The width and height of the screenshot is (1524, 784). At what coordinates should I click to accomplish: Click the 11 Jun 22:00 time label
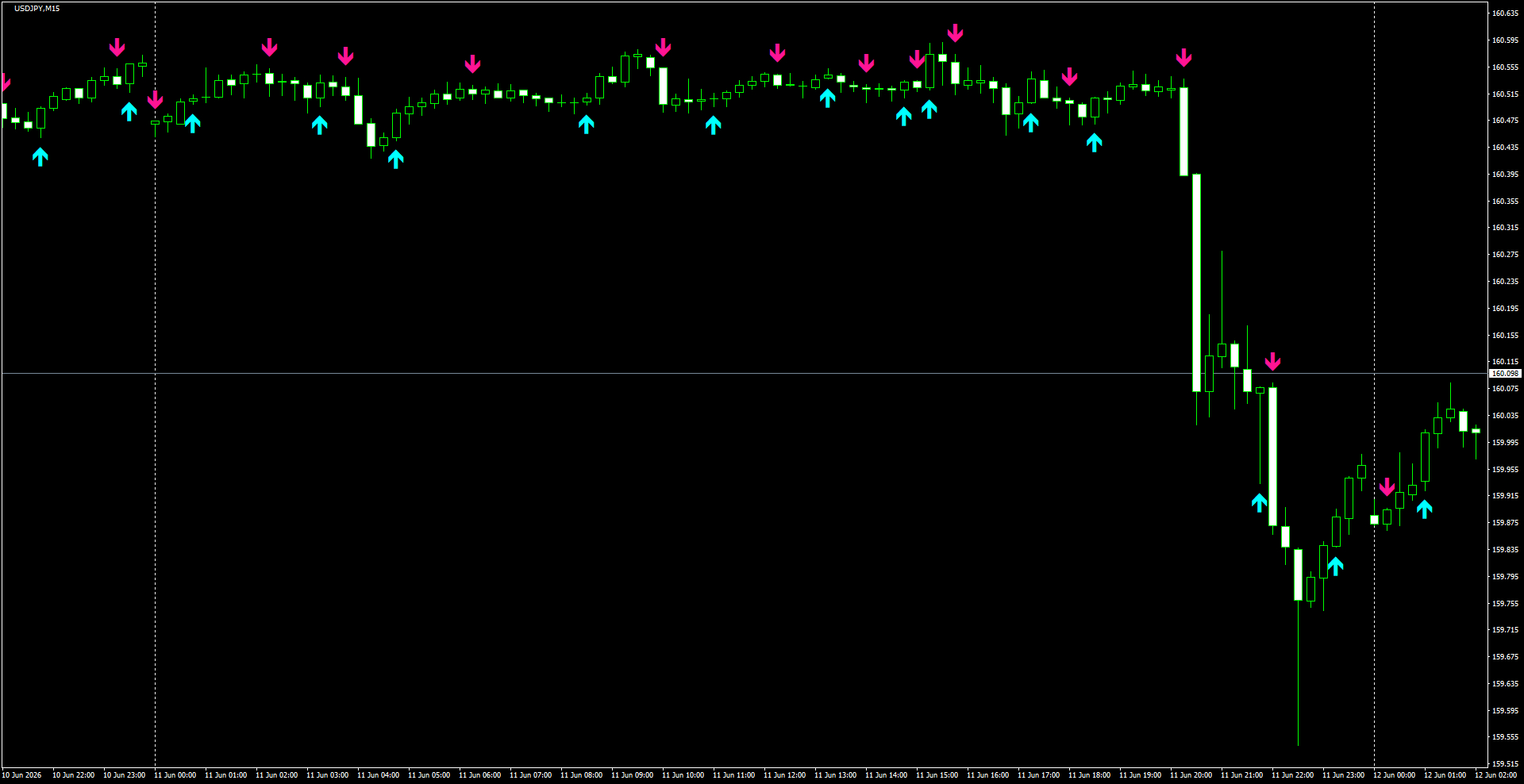pos(1292,775)
